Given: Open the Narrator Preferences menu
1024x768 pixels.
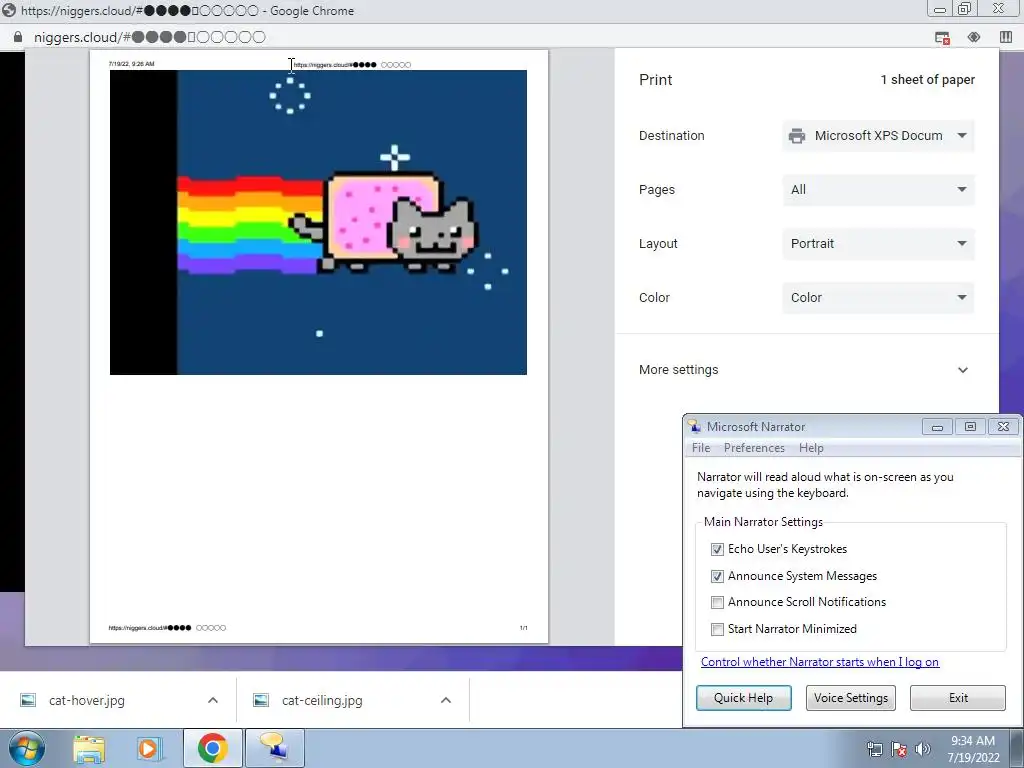Looking at the screenshot, I should [x=754, y=448].
